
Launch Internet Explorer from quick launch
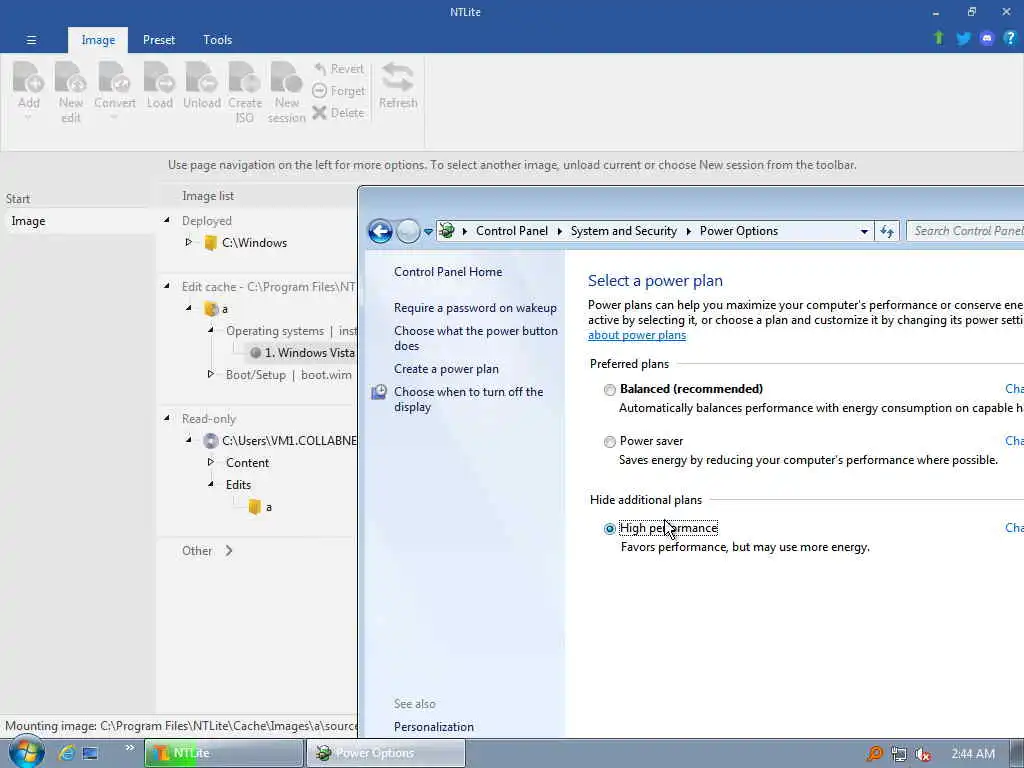pos(66,753)
